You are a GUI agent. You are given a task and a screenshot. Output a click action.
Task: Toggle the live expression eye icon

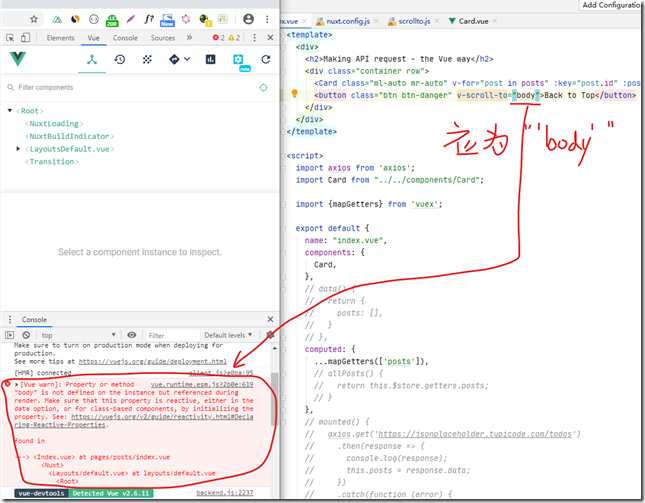[x=132, y=335]
